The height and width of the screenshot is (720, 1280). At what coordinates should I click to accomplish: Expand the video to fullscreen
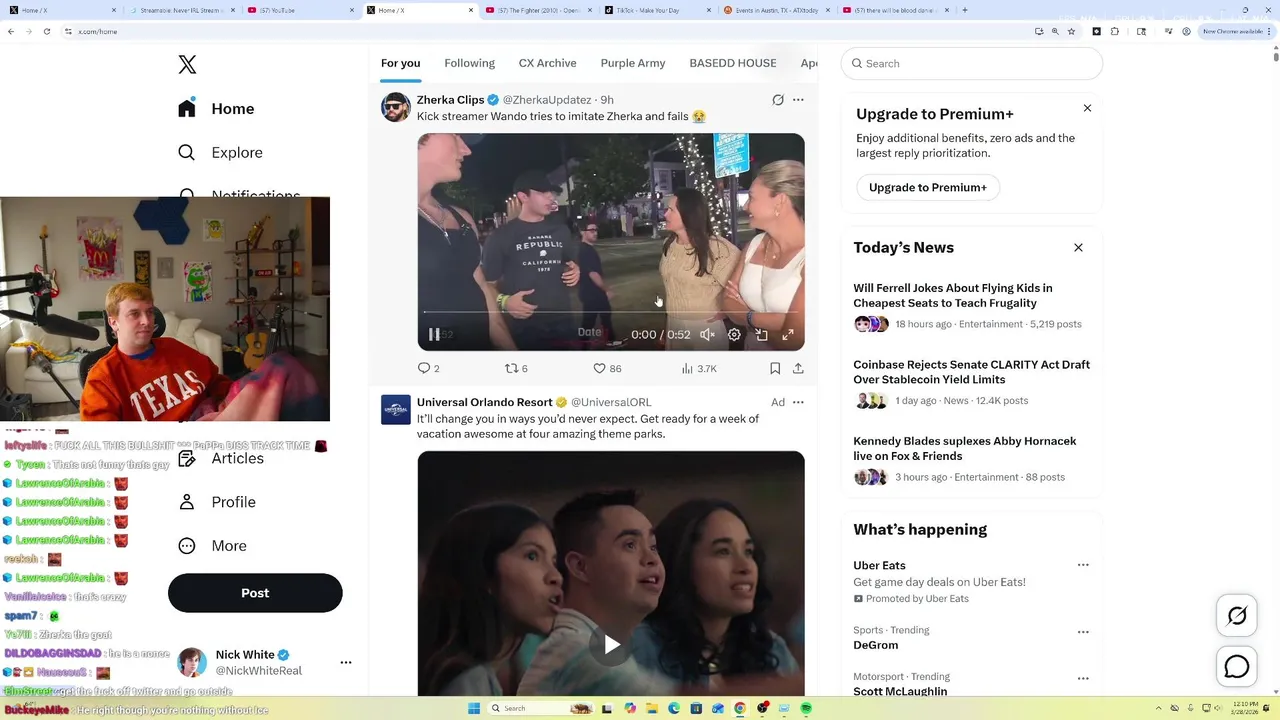788,335
